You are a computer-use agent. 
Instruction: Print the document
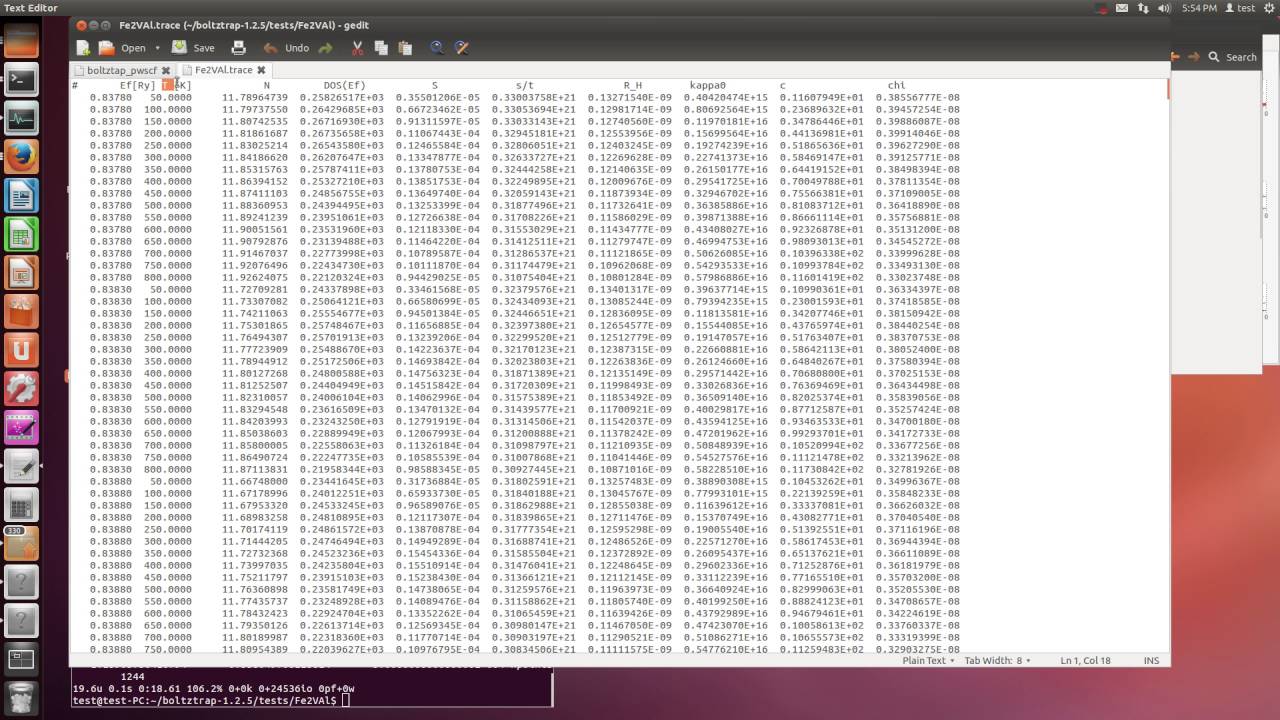pyautogui.click(x=238, y=47)
